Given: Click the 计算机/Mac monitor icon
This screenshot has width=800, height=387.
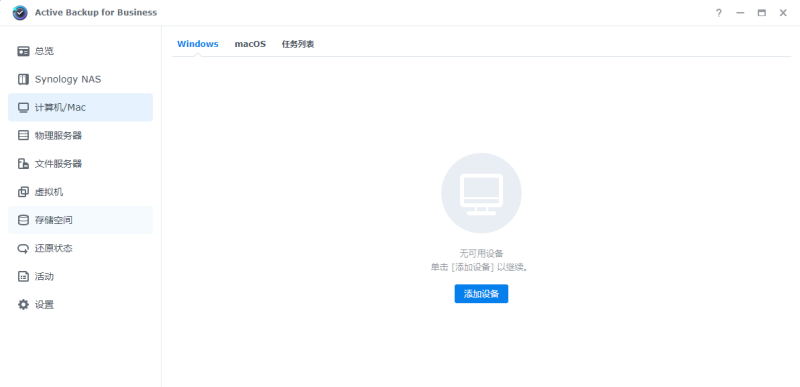Looking at the screenshot, I should tap(23, 108).
